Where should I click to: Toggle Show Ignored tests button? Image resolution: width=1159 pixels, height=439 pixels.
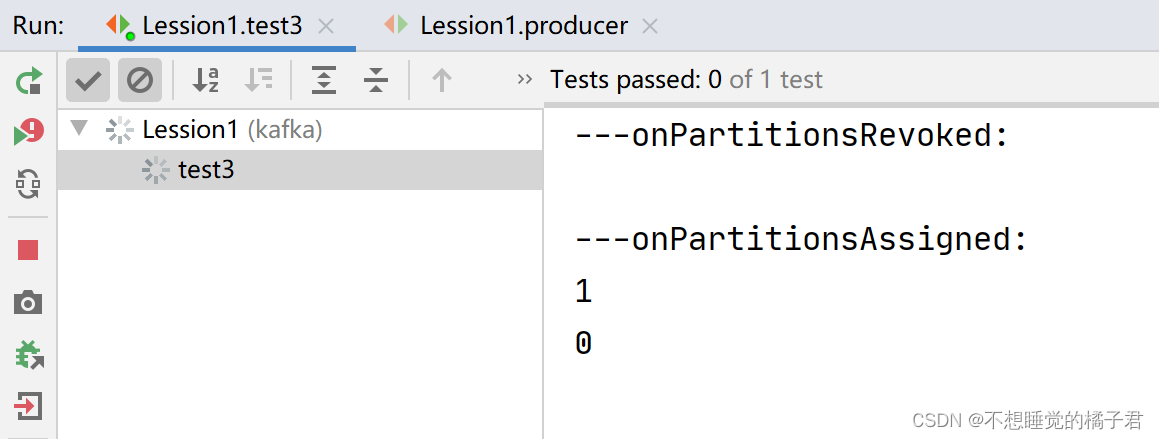140,80
